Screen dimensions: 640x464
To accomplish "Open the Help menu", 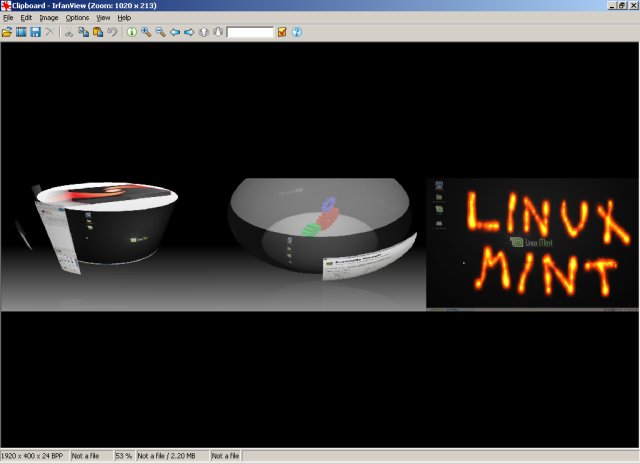I will 124,18.
